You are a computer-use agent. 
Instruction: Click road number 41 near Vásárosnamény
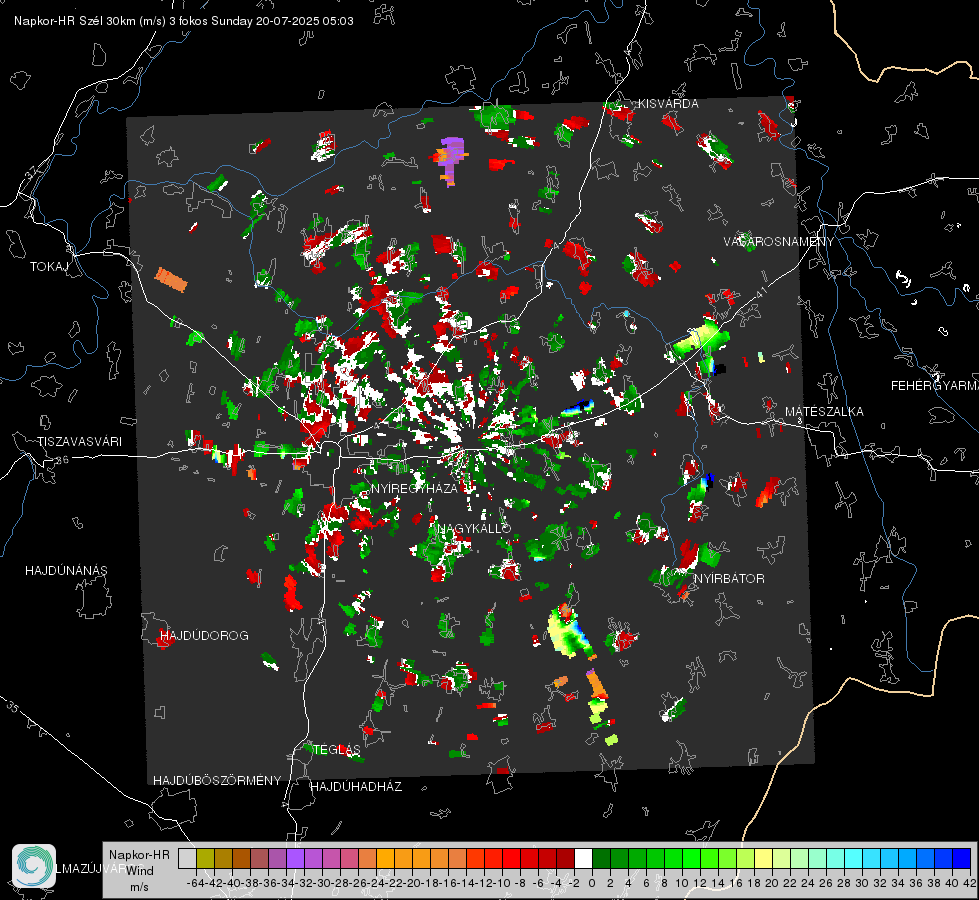pos(761,293)
